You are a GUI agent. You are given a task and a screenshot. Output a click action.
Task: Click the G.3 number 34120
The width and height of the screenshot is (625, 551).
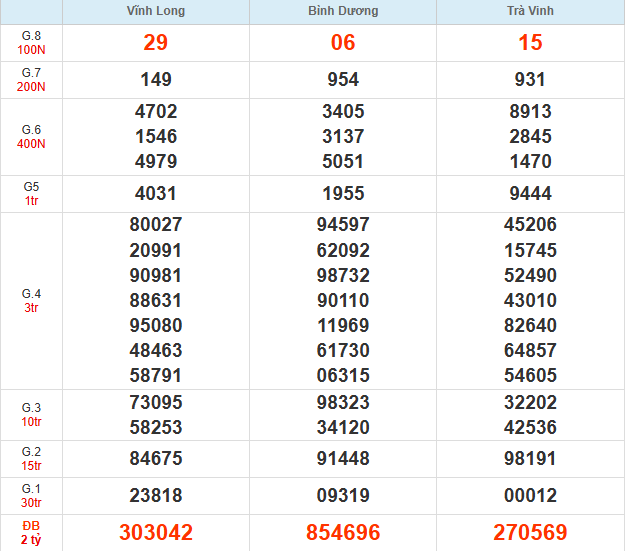(343, 427)
